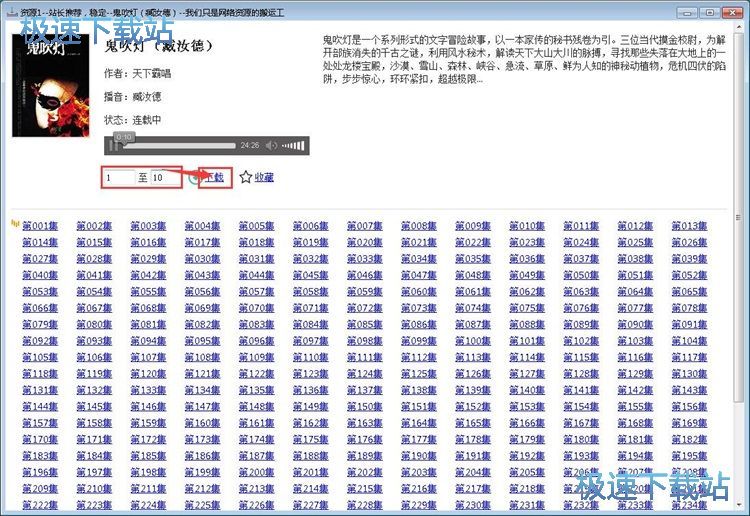The image size is (750, 516).
Task: Open episode 第026集
Action: 689,242
